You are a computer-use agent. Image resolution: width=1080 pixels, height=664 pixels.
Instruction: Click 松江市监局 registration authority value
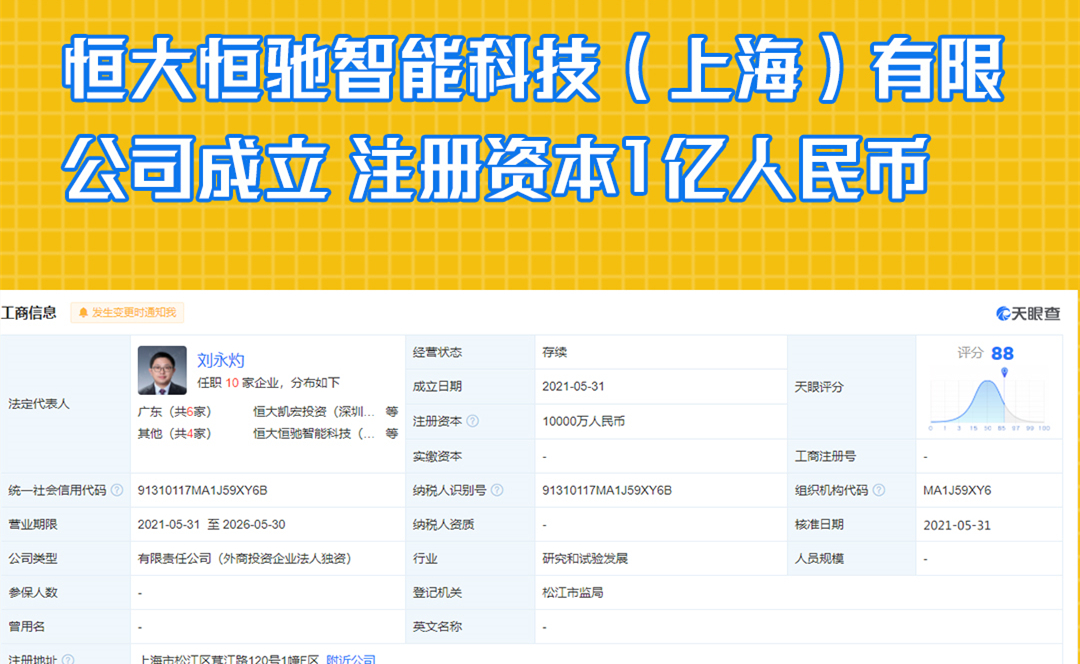(572, 592)
